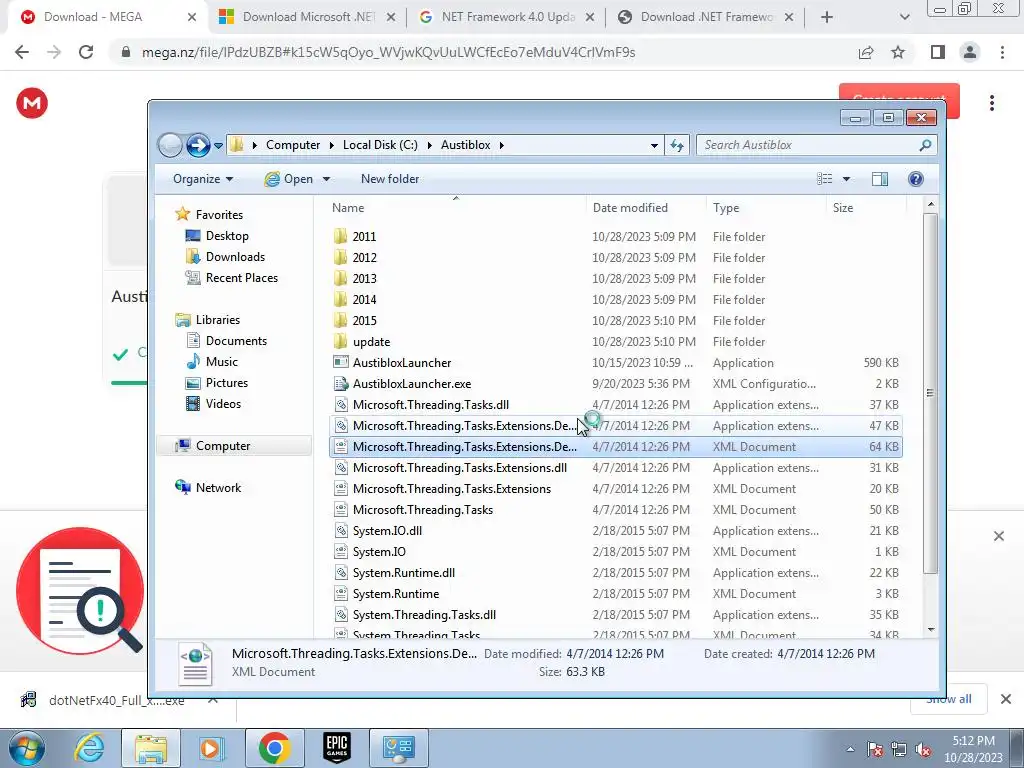
Task: Sort by Size column header
Action: point(866,208)
